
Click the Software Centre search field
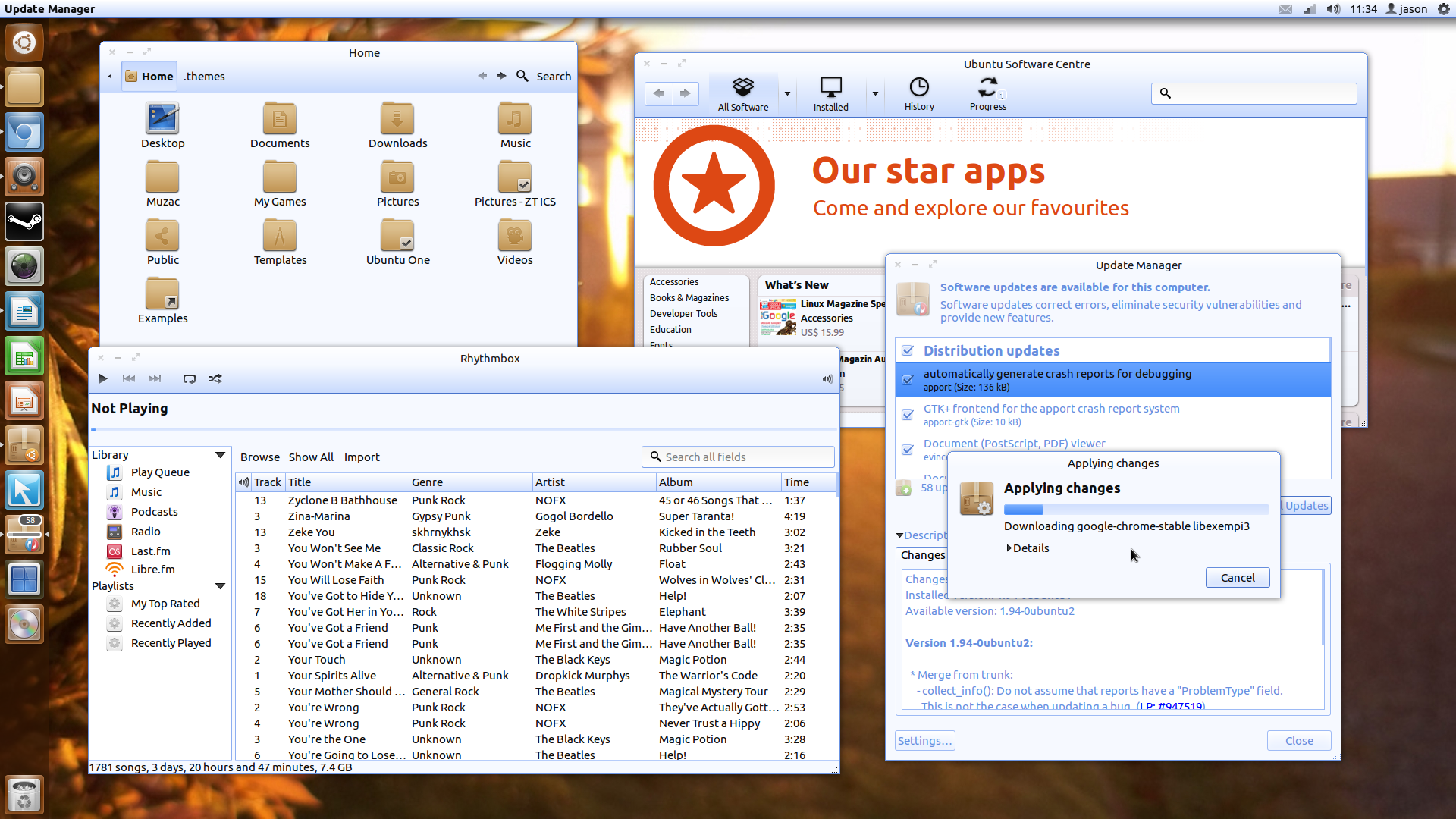coord(1254,93)
